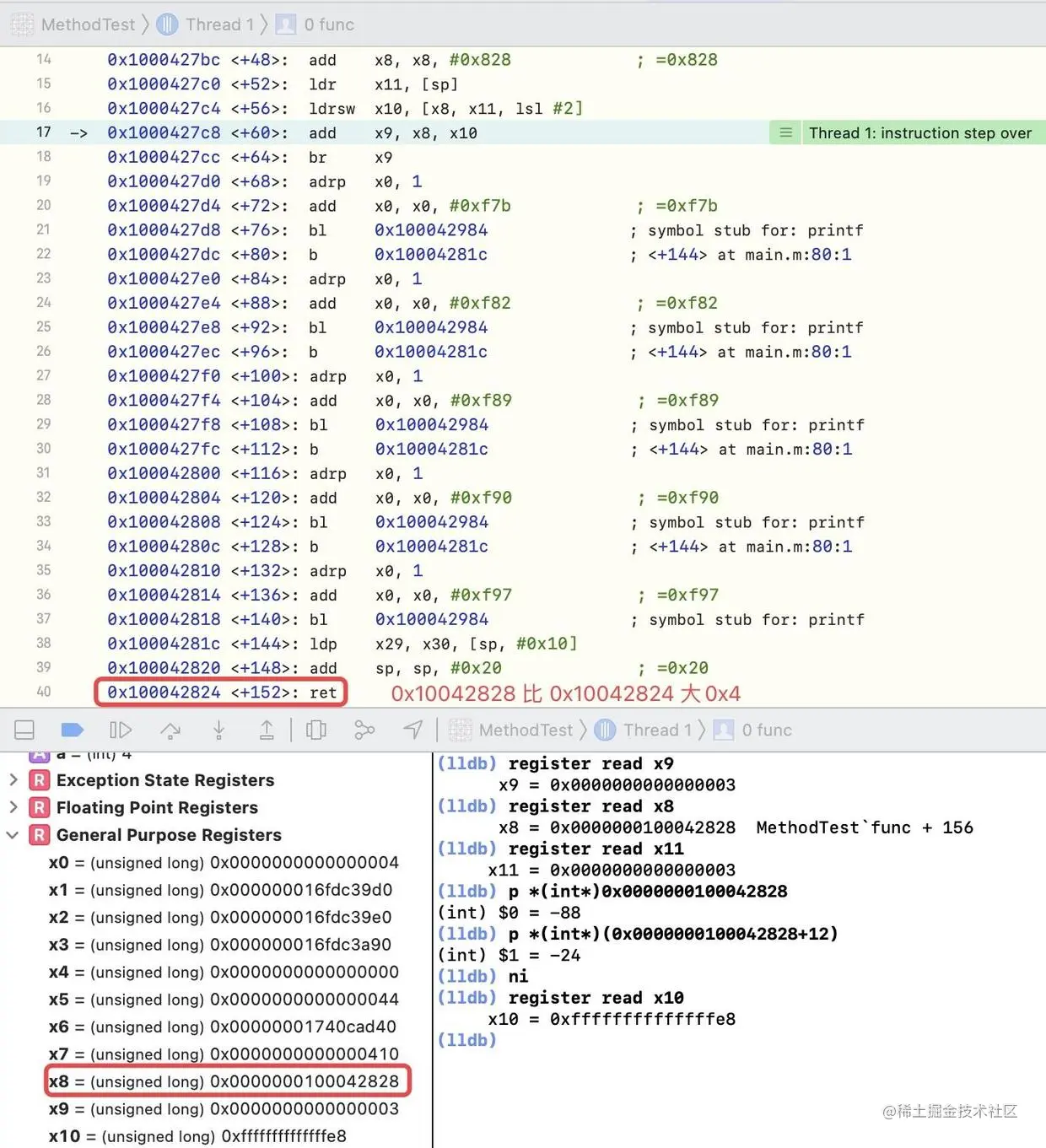The width and height of the screenshot is (1046, 1148).
Task: Click the 'register read x11' console line
Action: click(x=596, y=849)
